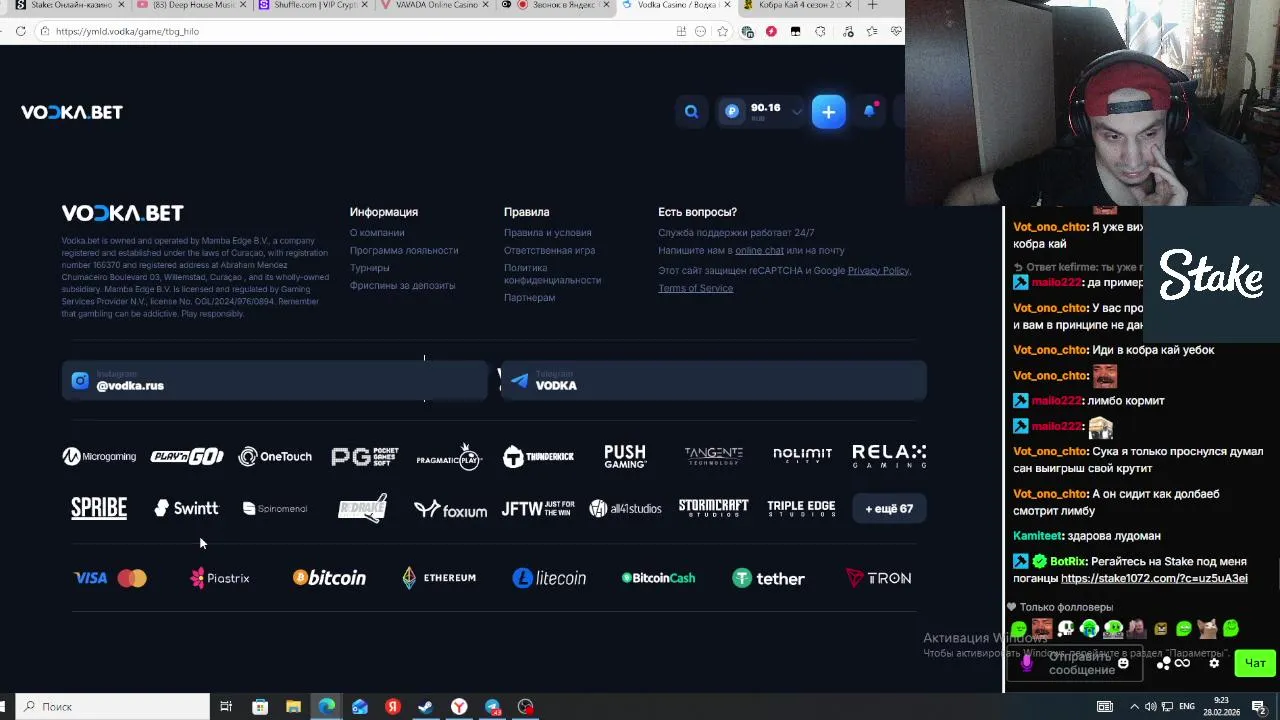The image size is (1280, 720).
Task: Click the Play'n GO provider logo
Action: [x=187, y=457]
